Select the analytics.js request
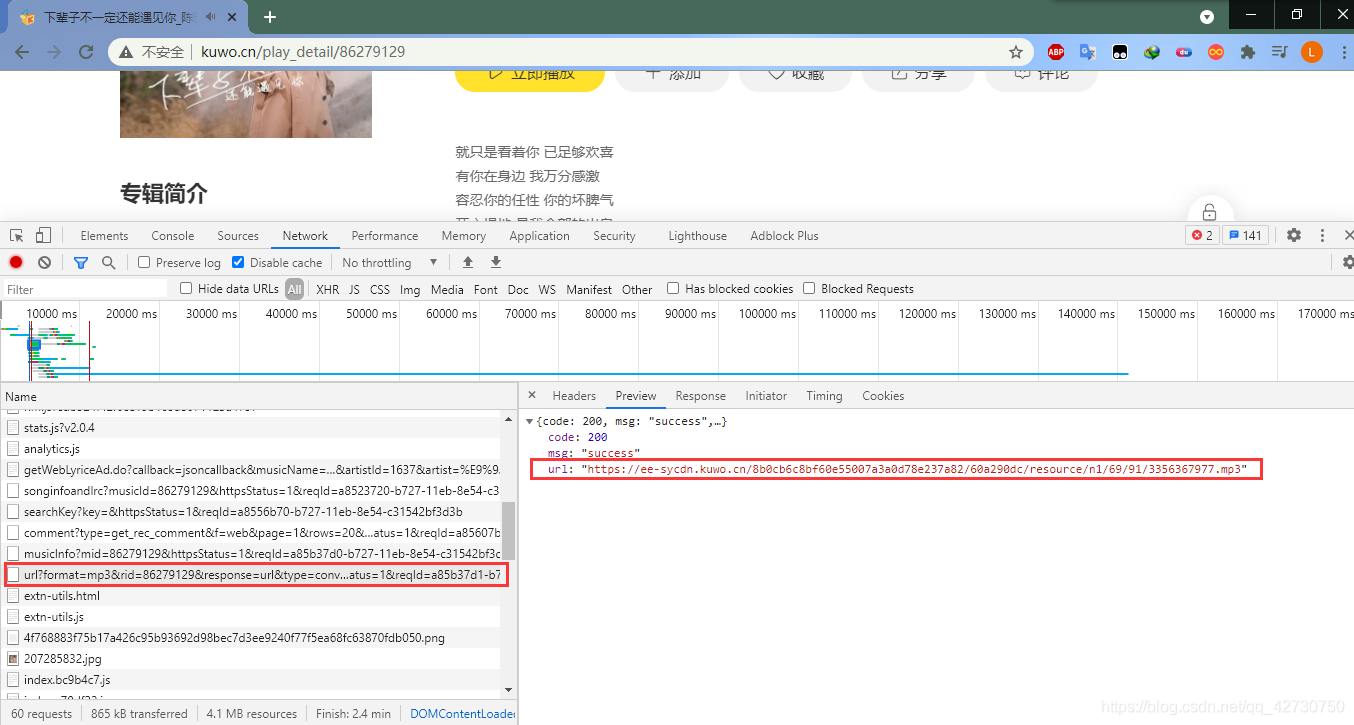The image size is (1354, 725). point(251,448)
